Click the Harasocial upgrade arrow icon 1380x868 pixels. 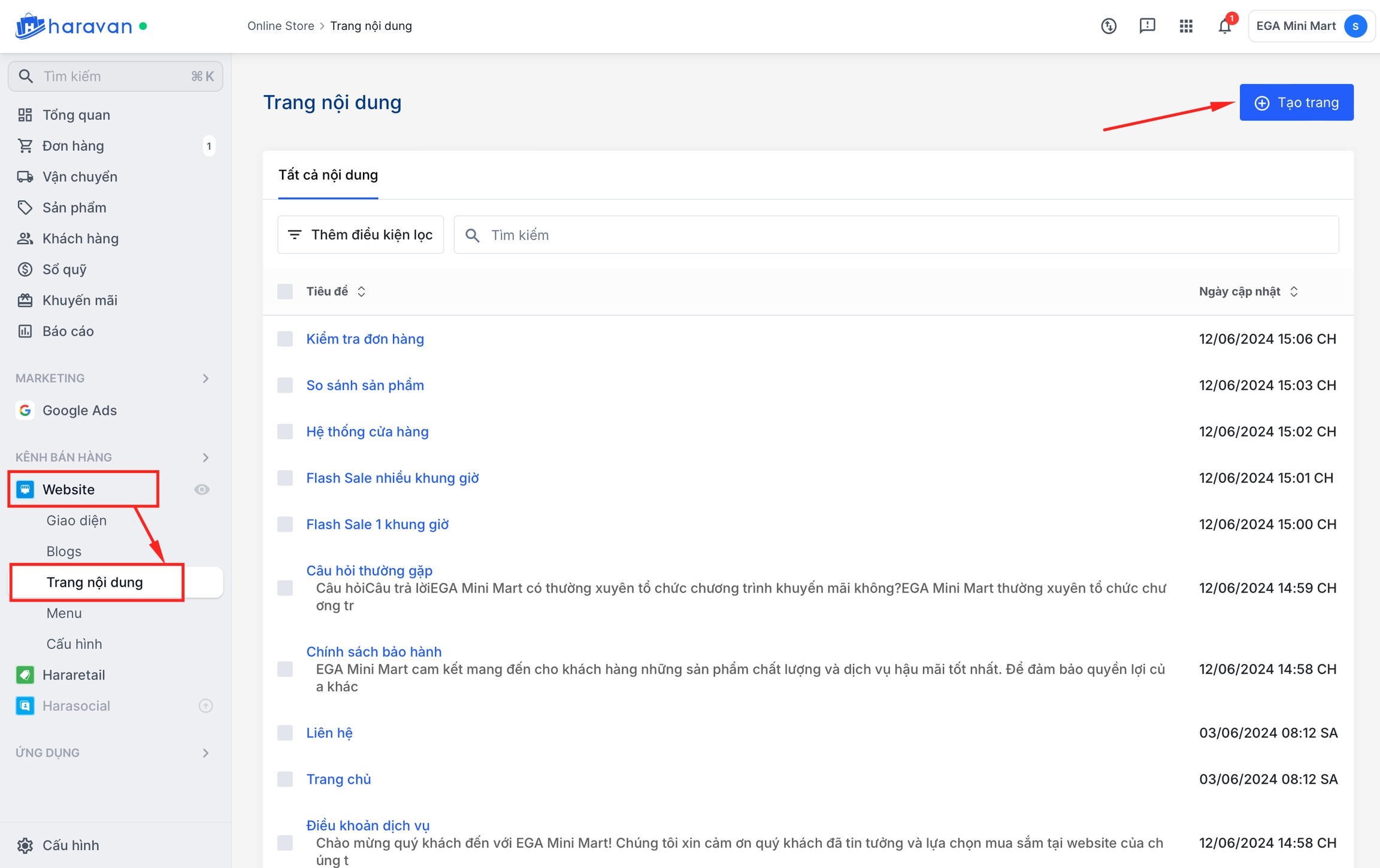point(205,706)
